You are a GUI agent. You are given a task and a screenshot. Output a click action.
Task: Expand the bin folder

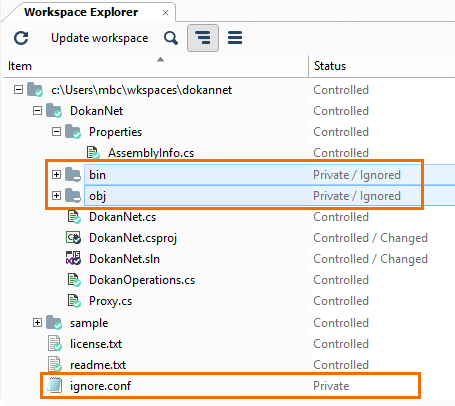tap(56, 174)
